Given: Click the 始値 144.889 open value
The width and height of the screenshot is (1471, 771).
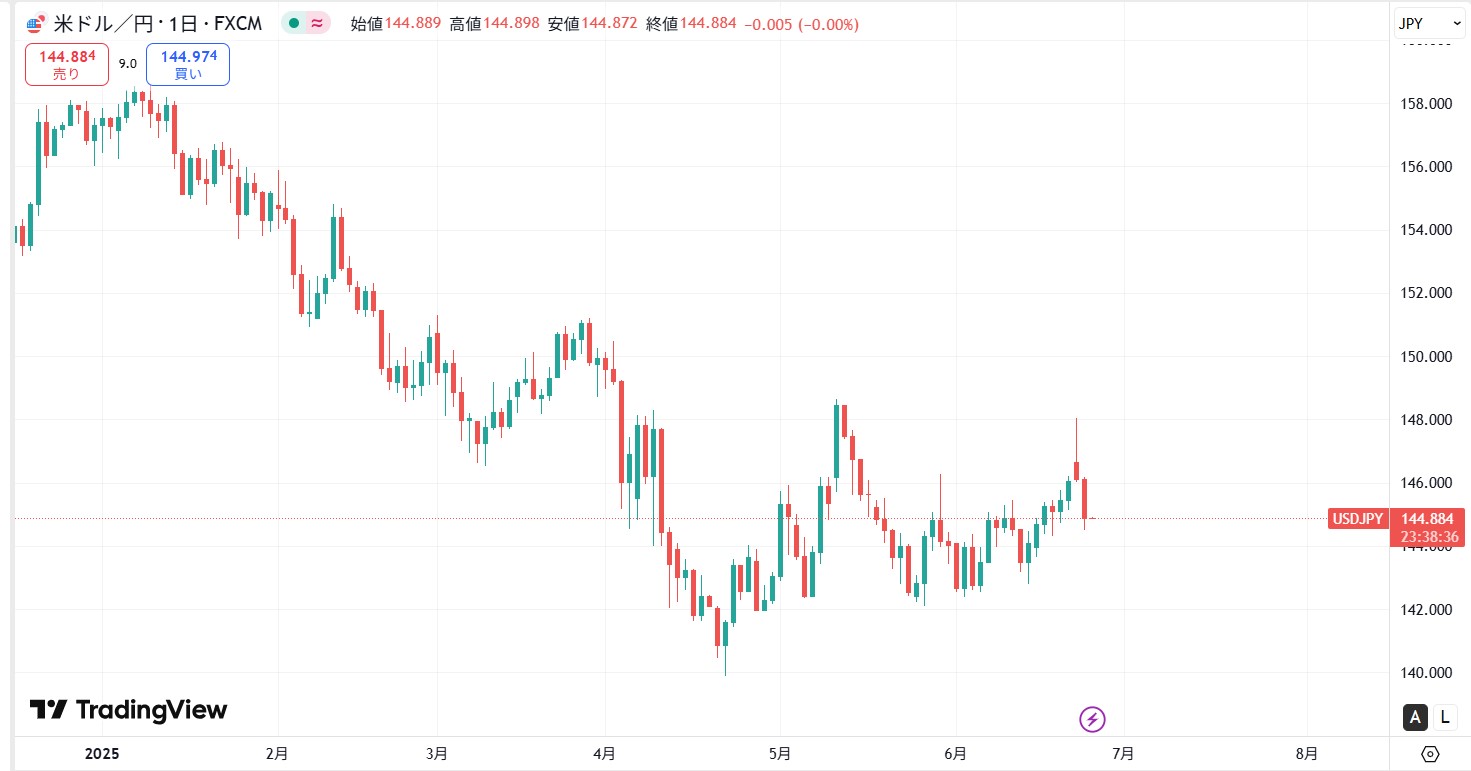Looking at the screenshot, I should (x=396, y=24).
